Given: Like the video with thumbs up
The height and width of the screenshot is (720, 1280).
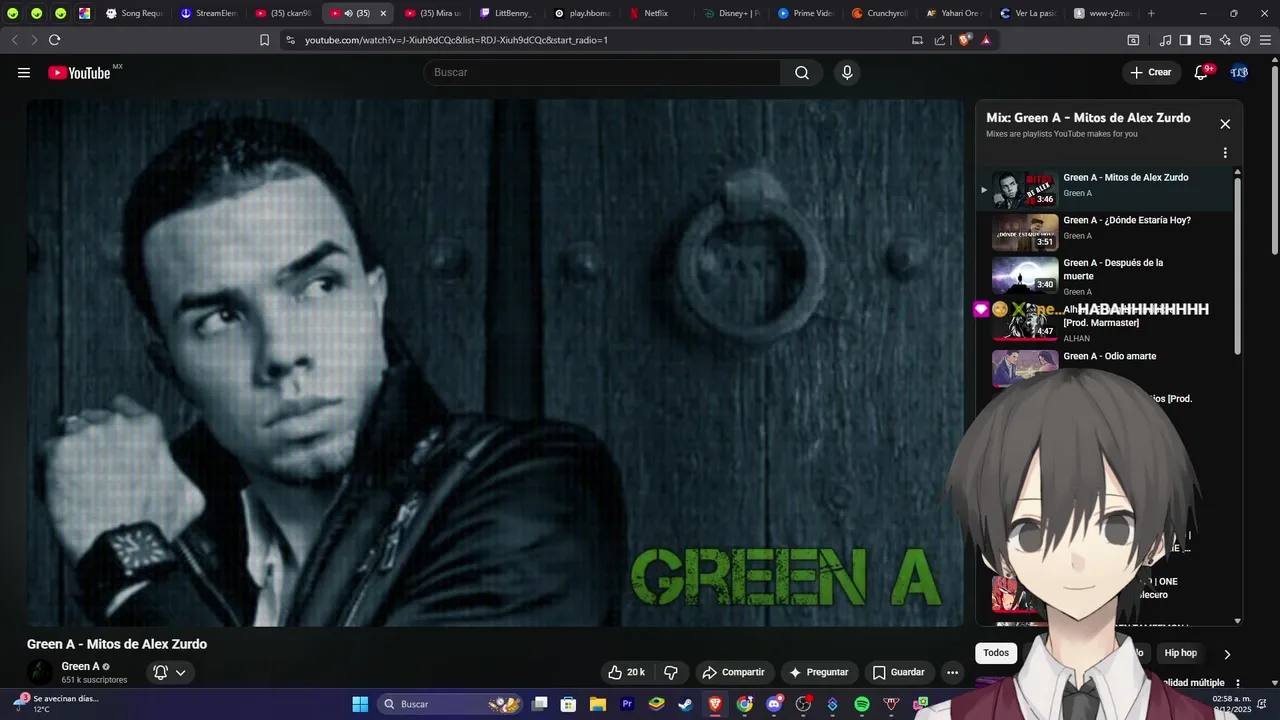Looking at the screenshot, I should tap(627, 672).
